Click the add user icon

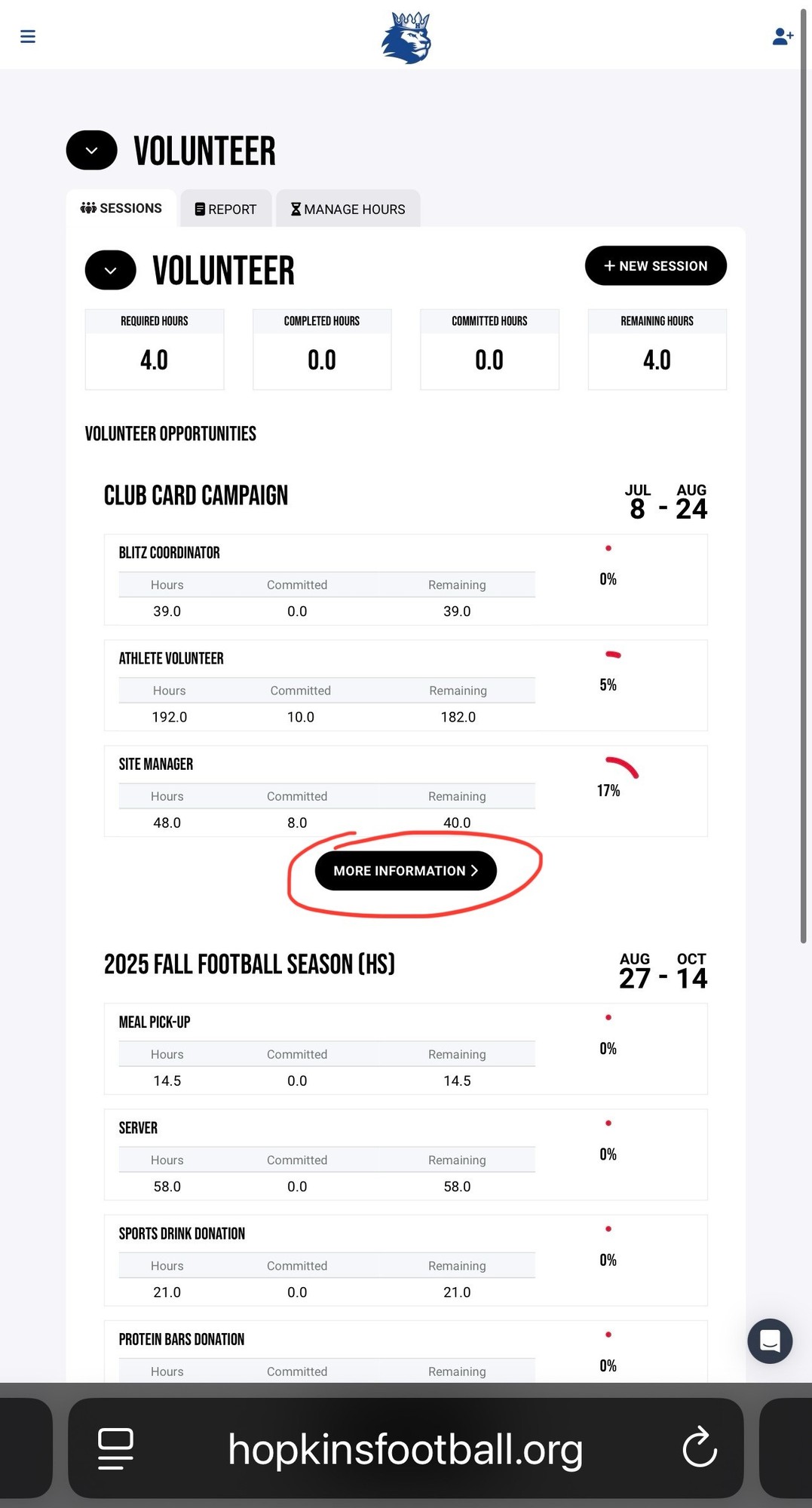pyautogui.click(x=783, y=36)
